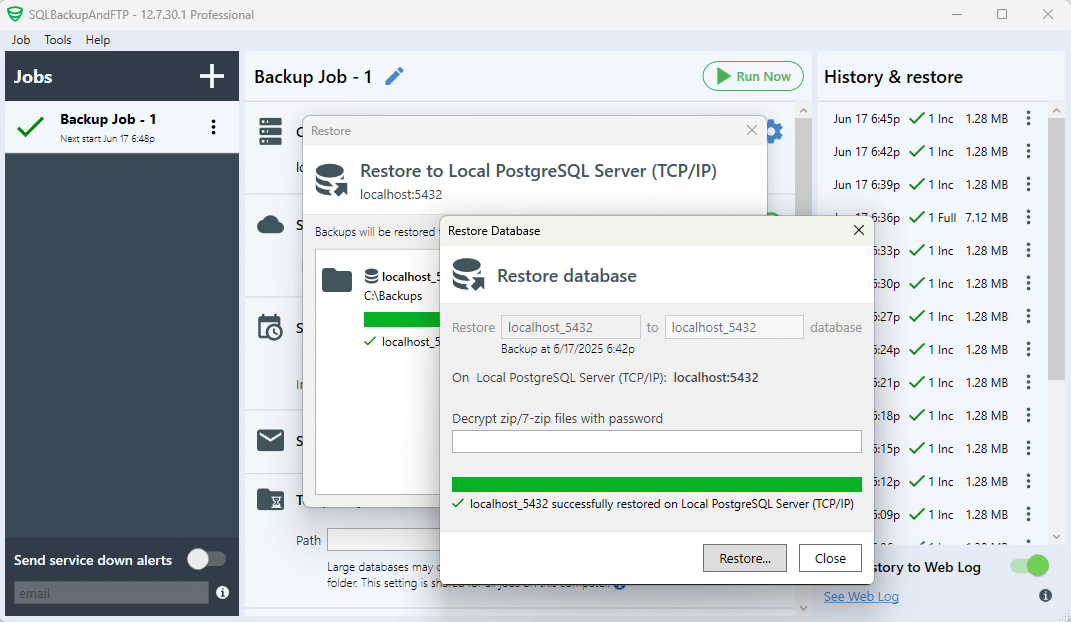1071x622 pixels.
Task: Open options for the 6:27p backup entry
Action: (x=1028, y=316)
